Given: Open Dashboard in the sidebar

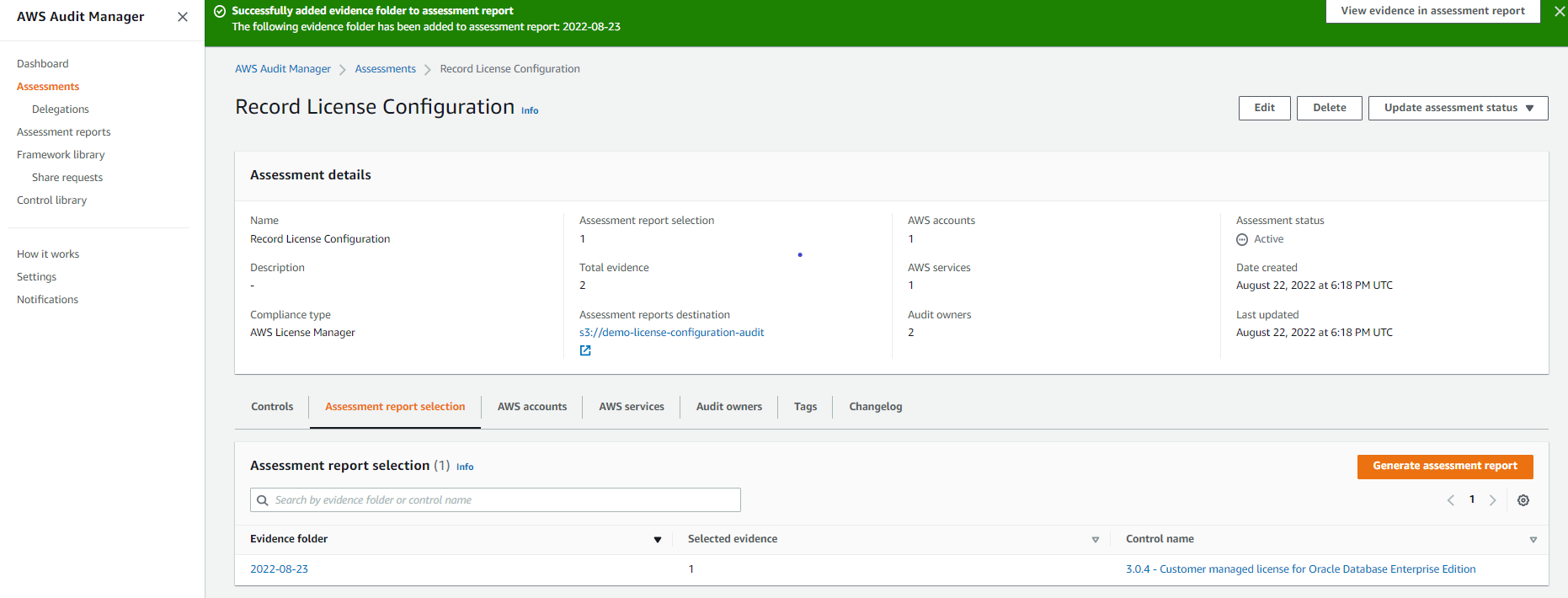Looking at the screenshot, I should point(43,64).
